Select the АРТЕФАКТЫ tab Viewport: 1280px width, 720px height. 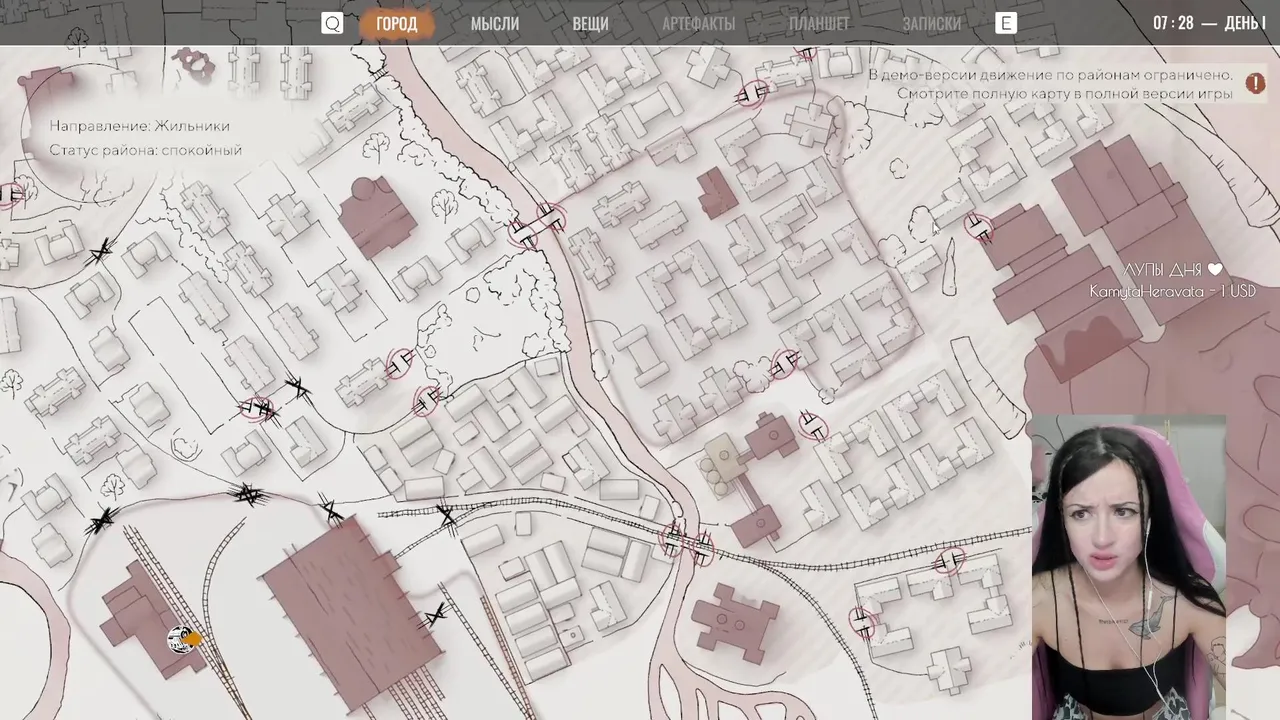coord(698,24)
